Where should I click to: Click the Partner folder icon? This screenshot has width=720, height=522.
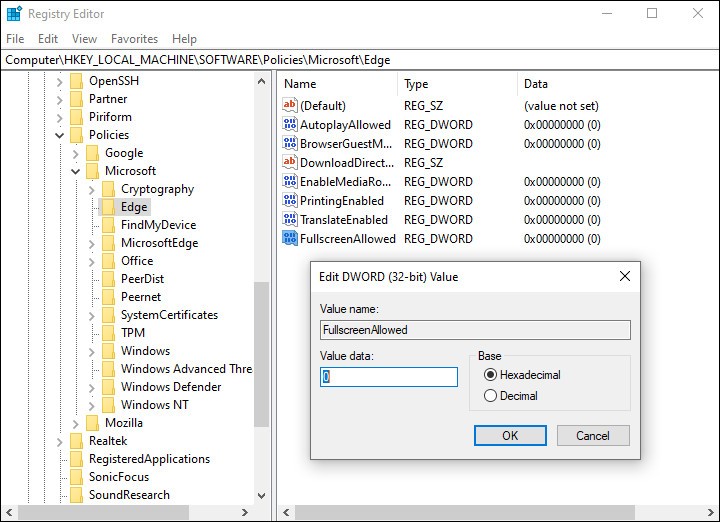(x=76, y=99)
